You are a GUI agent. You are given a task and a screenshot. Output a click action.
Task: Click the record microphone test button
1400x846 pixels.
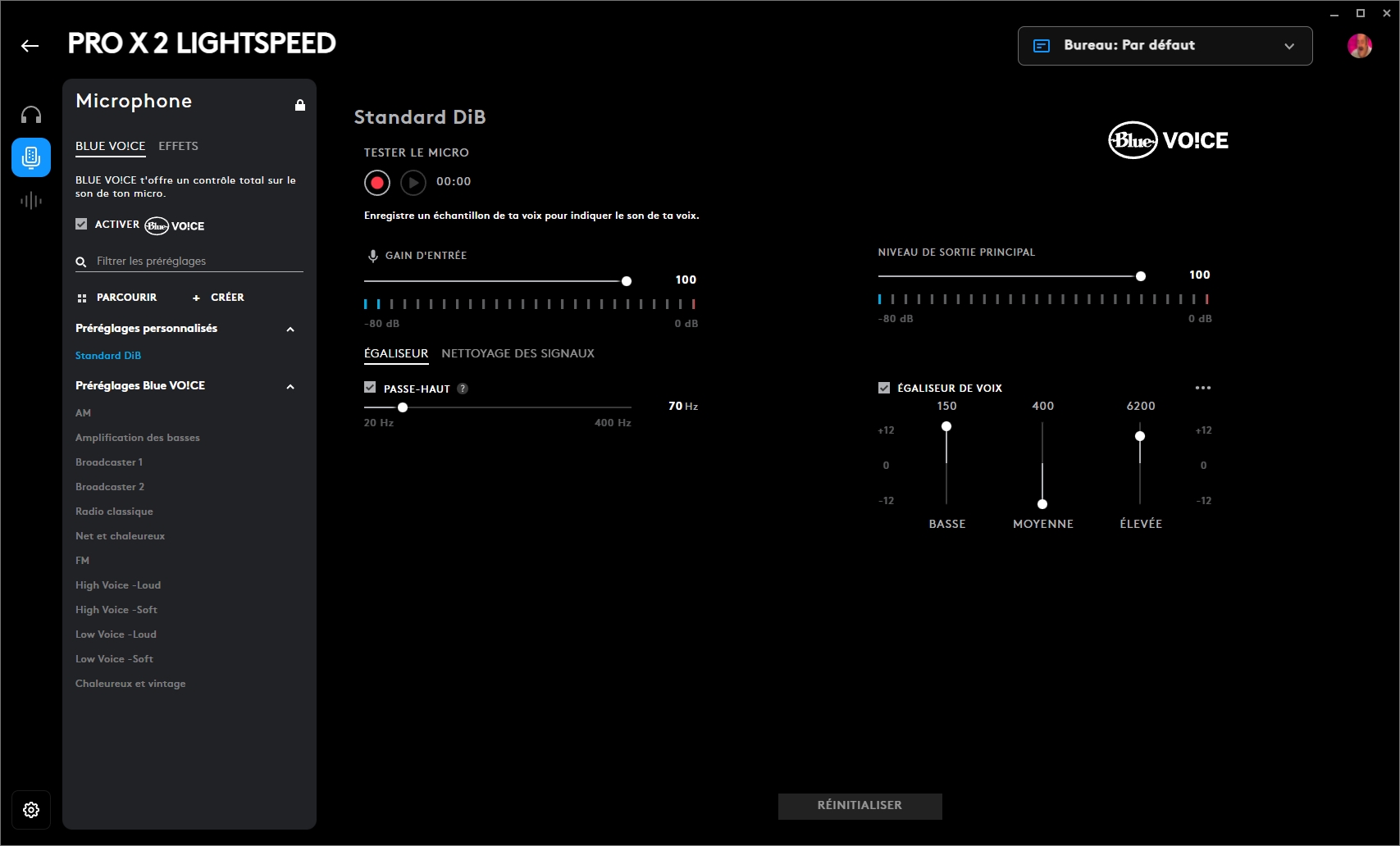click(x=377, y=183)
